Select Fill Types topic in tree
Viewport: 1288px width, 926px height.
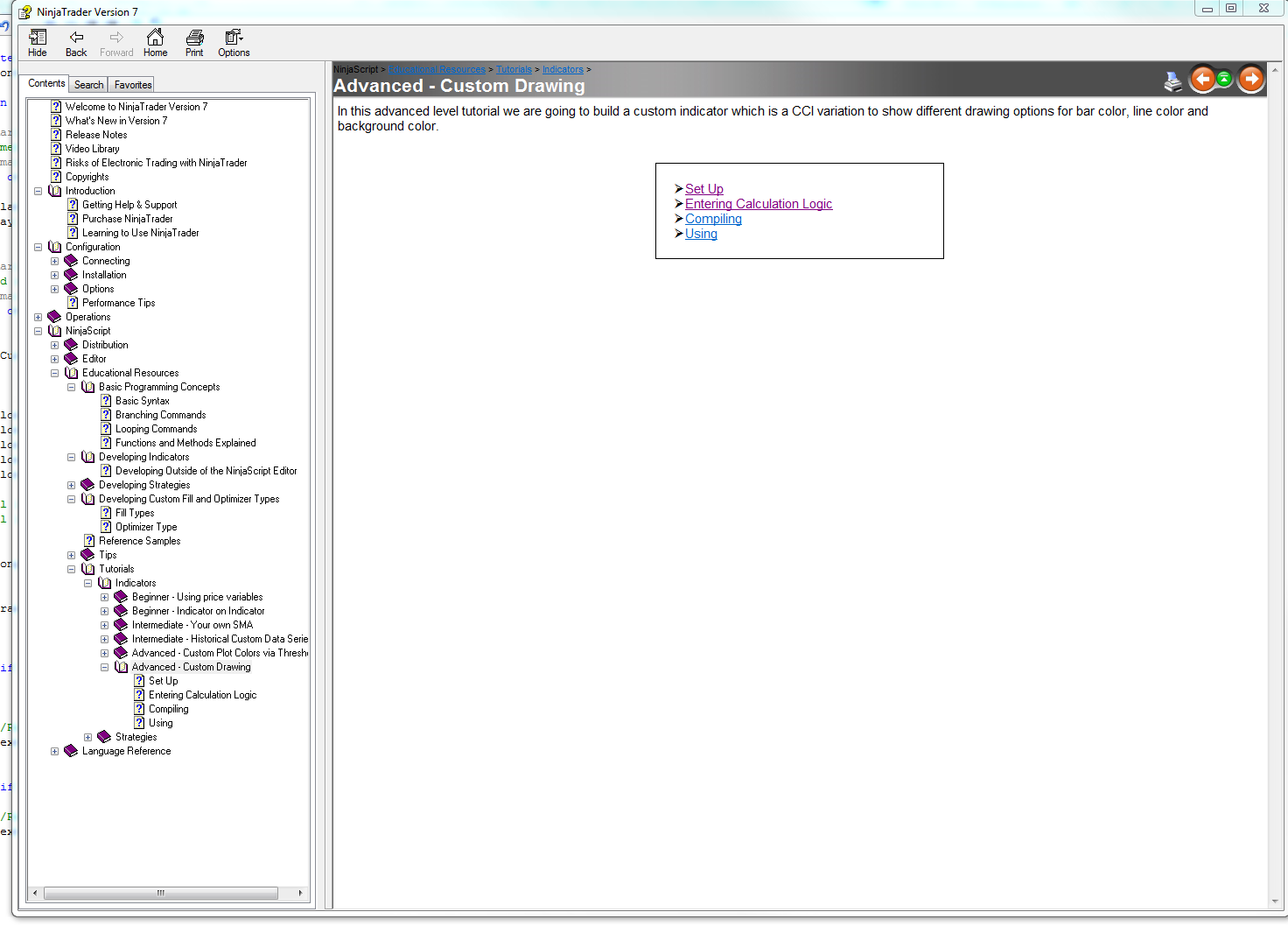135,513
